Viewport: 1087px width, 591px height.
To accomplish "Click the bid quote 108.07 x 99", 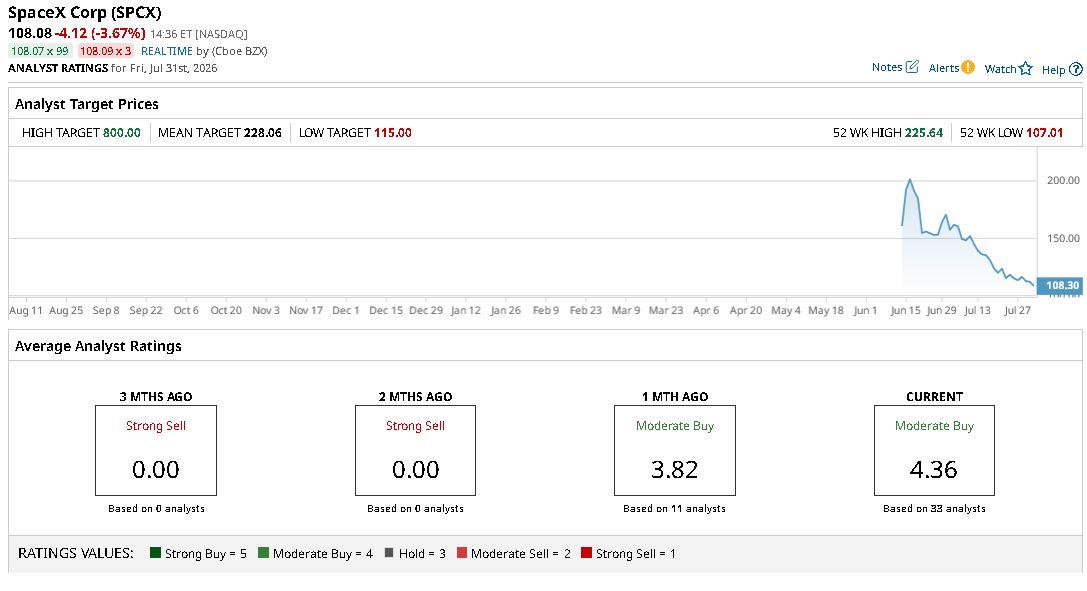I will (40, 51).
